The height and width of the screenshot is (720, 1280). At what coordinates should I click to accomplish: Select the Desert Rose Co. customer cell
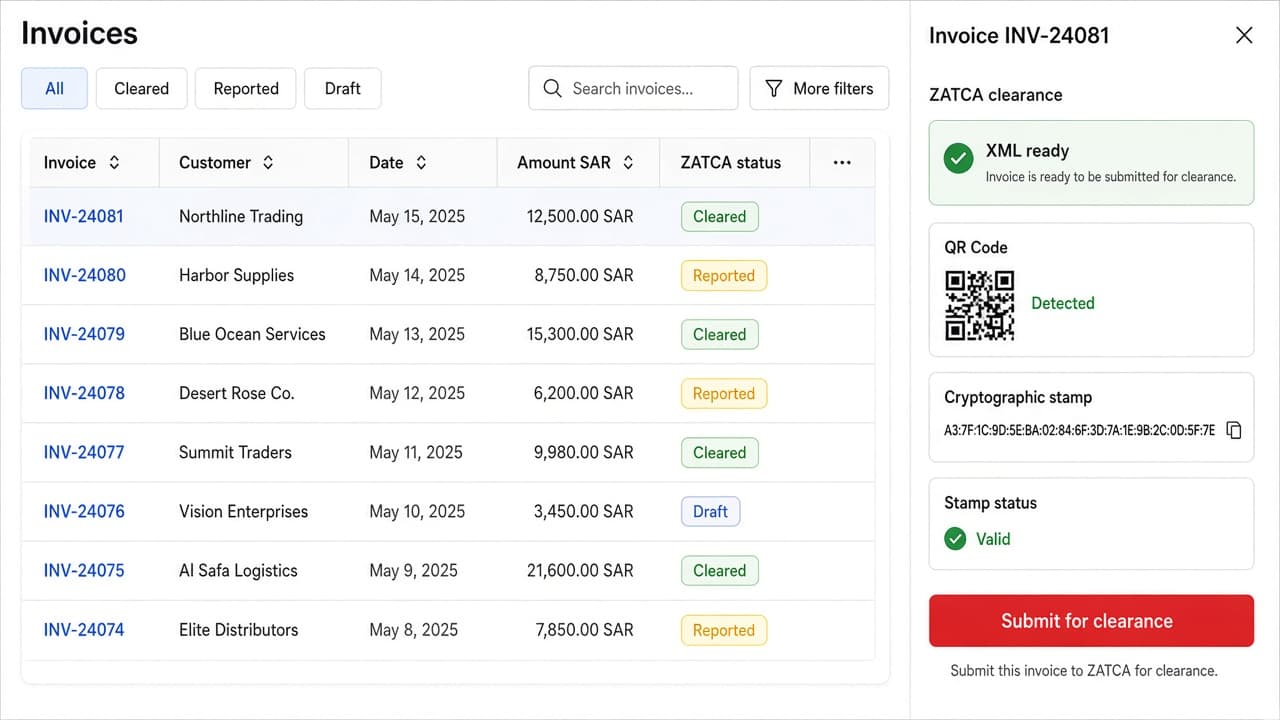click(236, 393)
